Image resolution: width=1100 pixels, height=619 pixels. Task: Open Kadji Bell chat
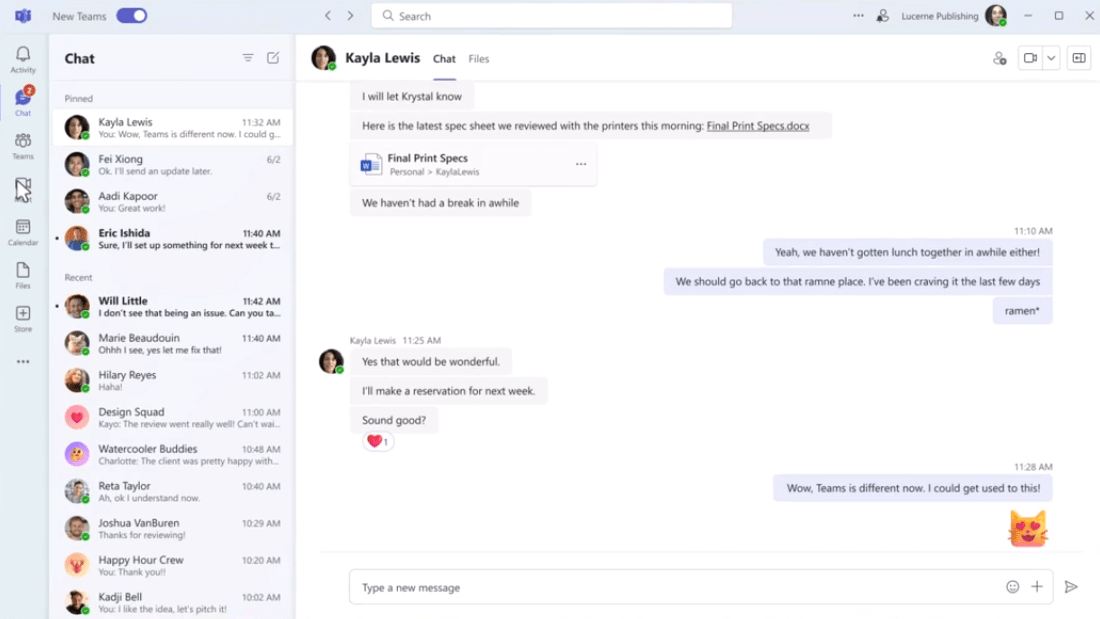coord(173,602)
